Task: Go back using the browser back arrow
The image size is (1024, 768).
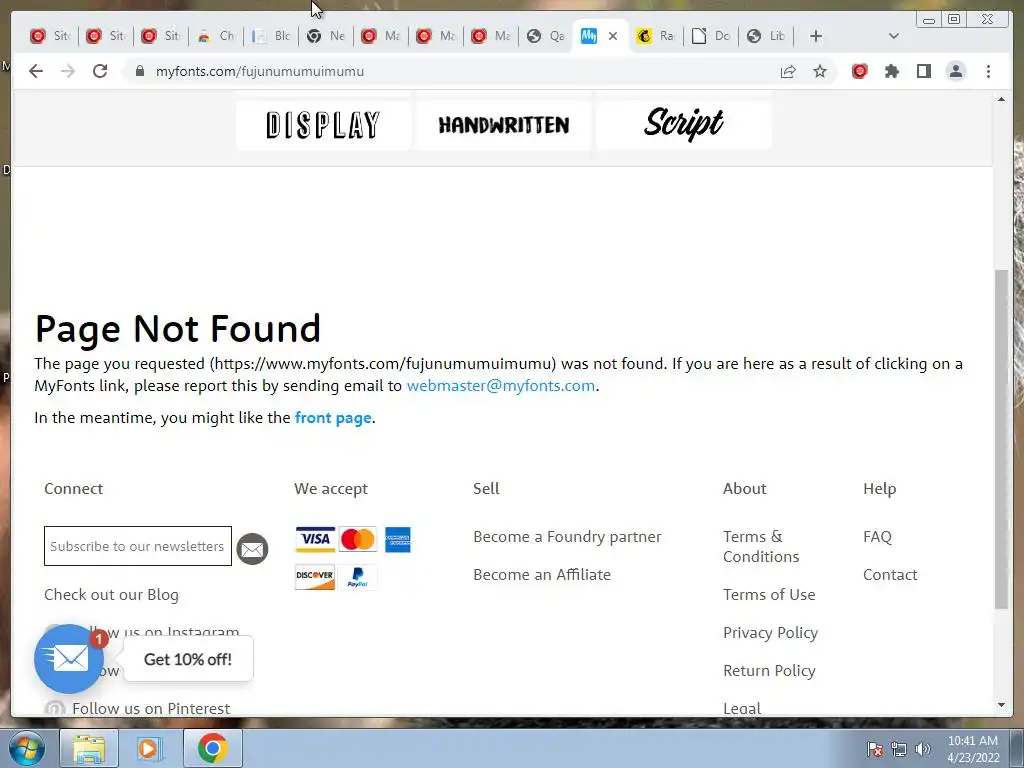Action: pos(36,71)
